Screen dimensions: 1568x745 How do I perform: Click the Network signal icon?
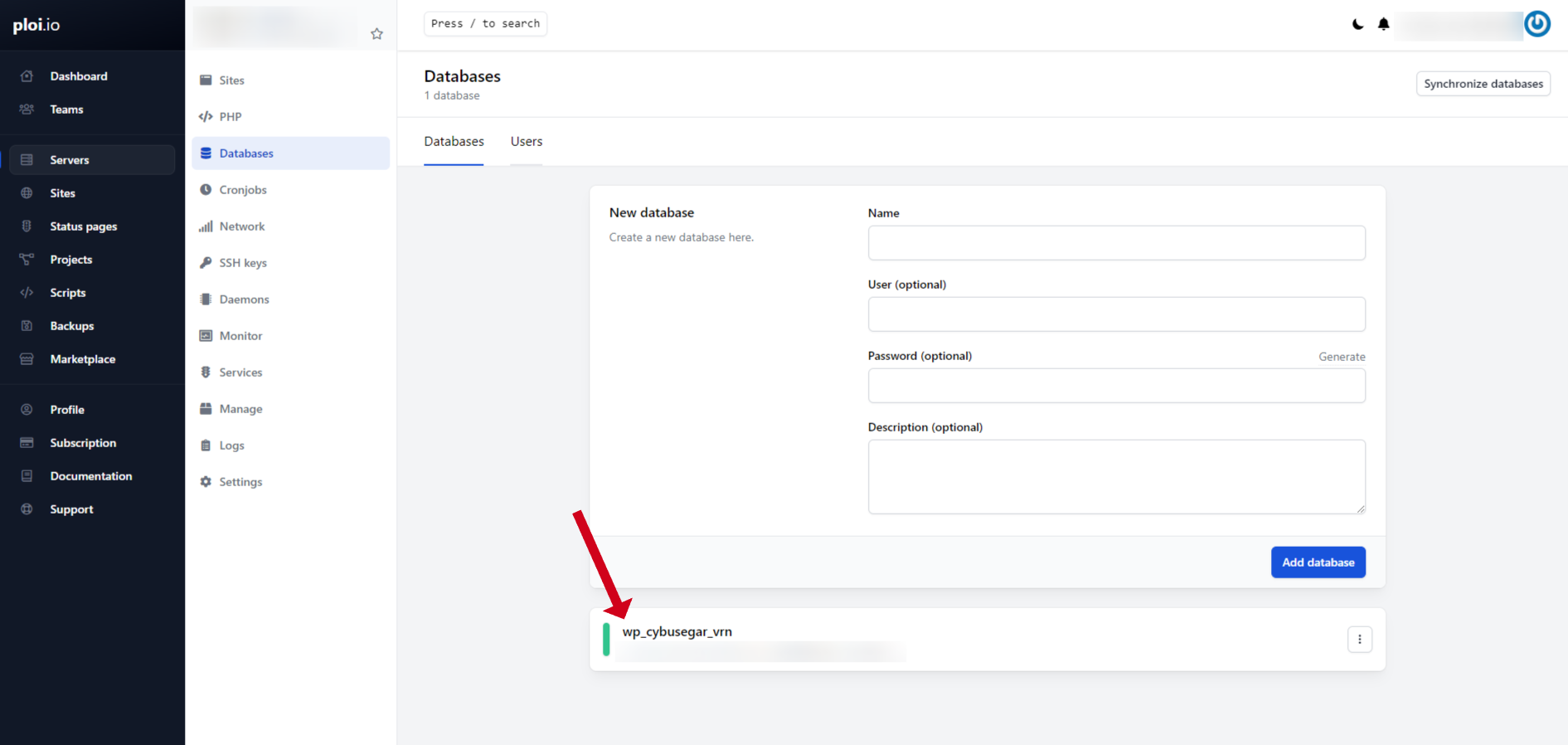tap(206, 226)
